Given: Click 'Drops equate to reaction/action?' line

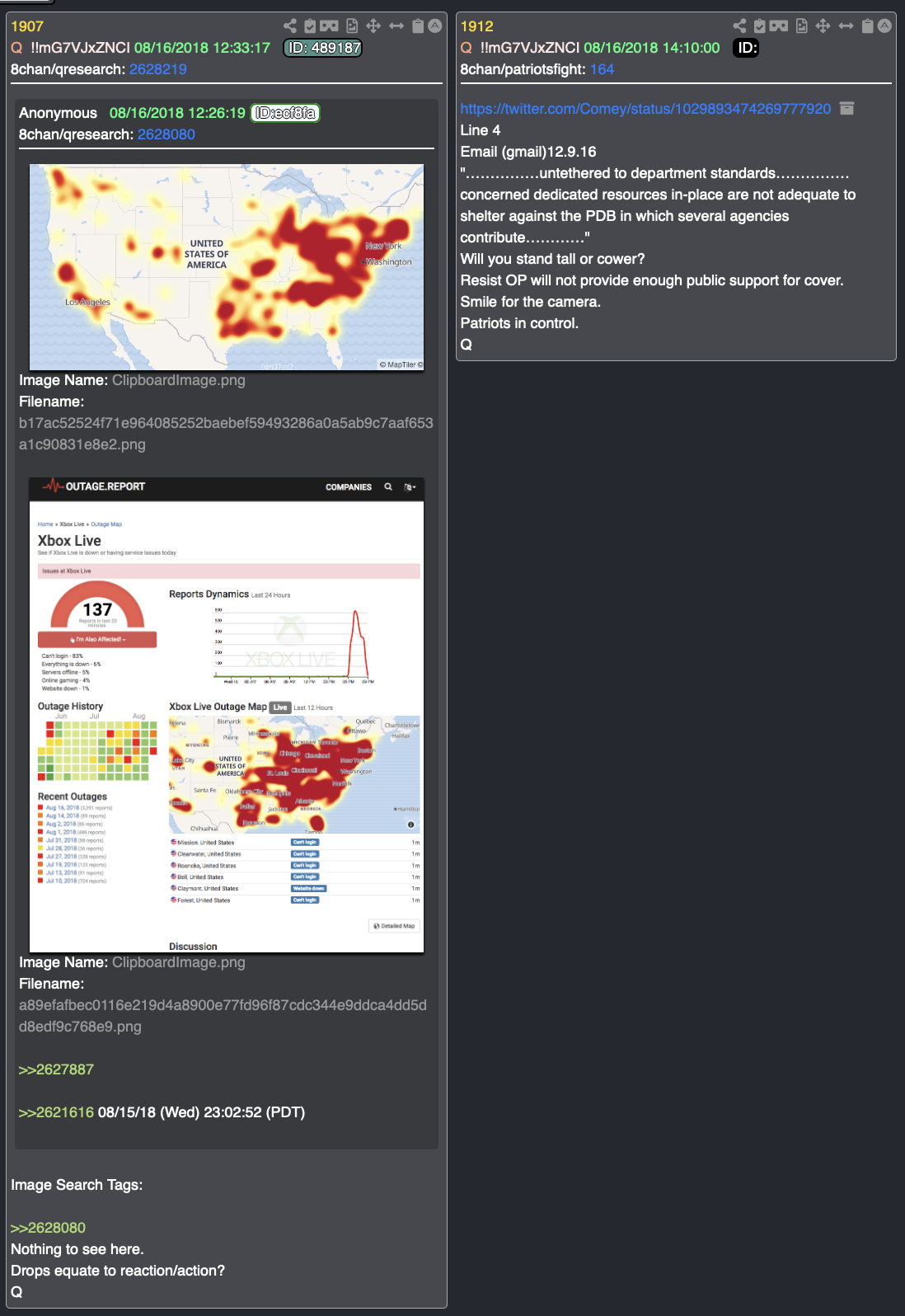Looking at the screenshot, I should pyautogui.click(x=118, y=1271).
